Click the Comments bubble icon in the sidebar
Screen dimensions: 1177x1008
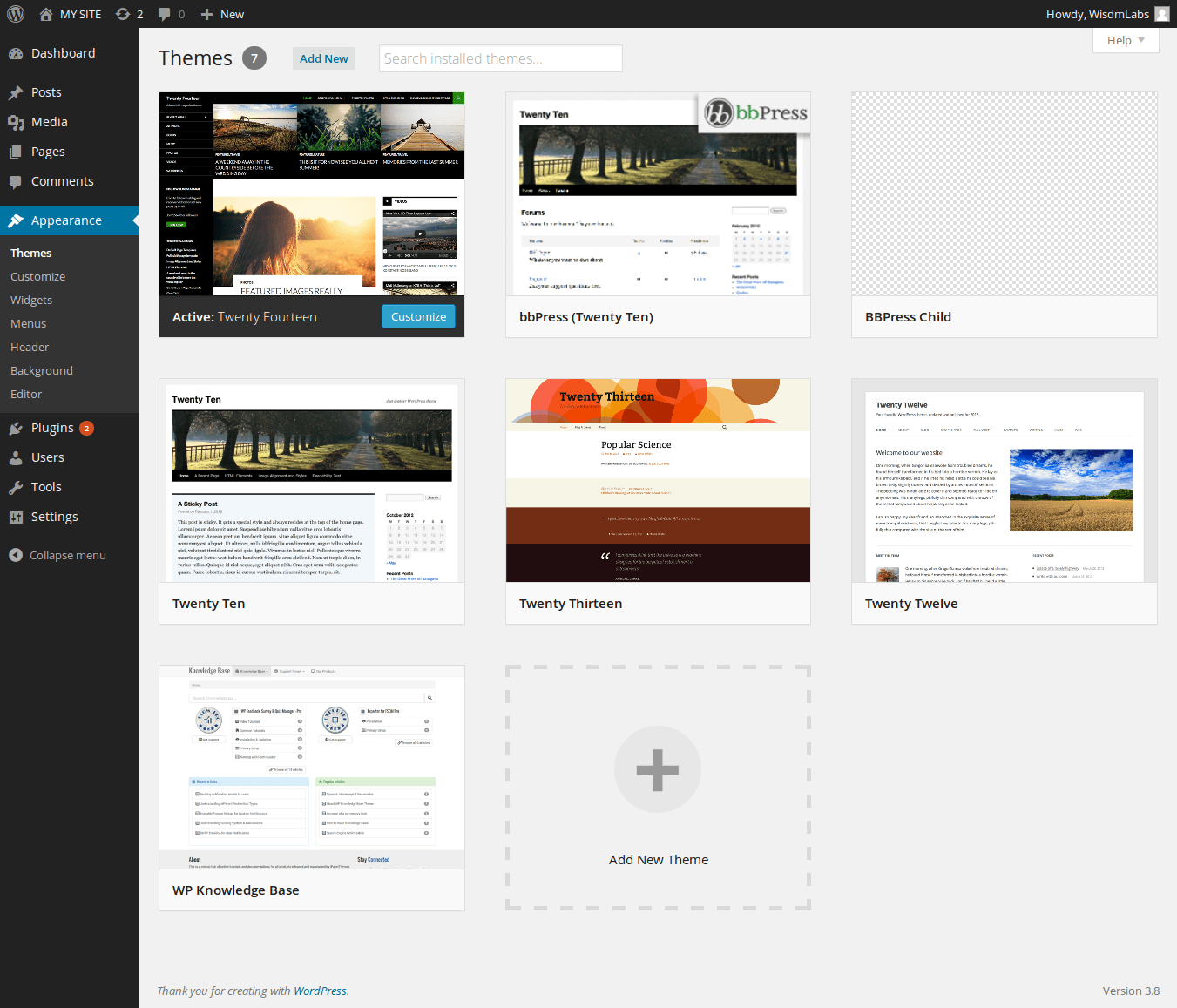click(x=16, y=181)
